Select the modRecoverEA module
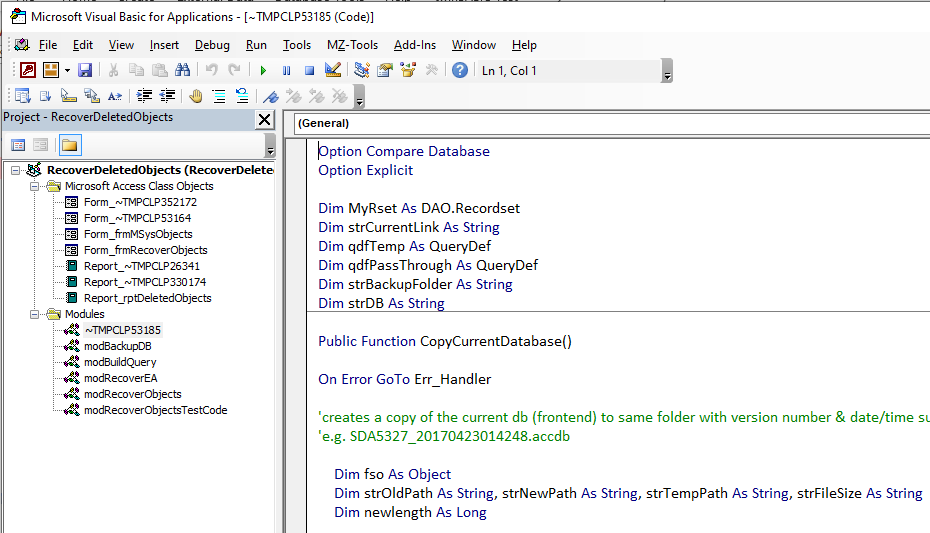 [x=120, y=378]
